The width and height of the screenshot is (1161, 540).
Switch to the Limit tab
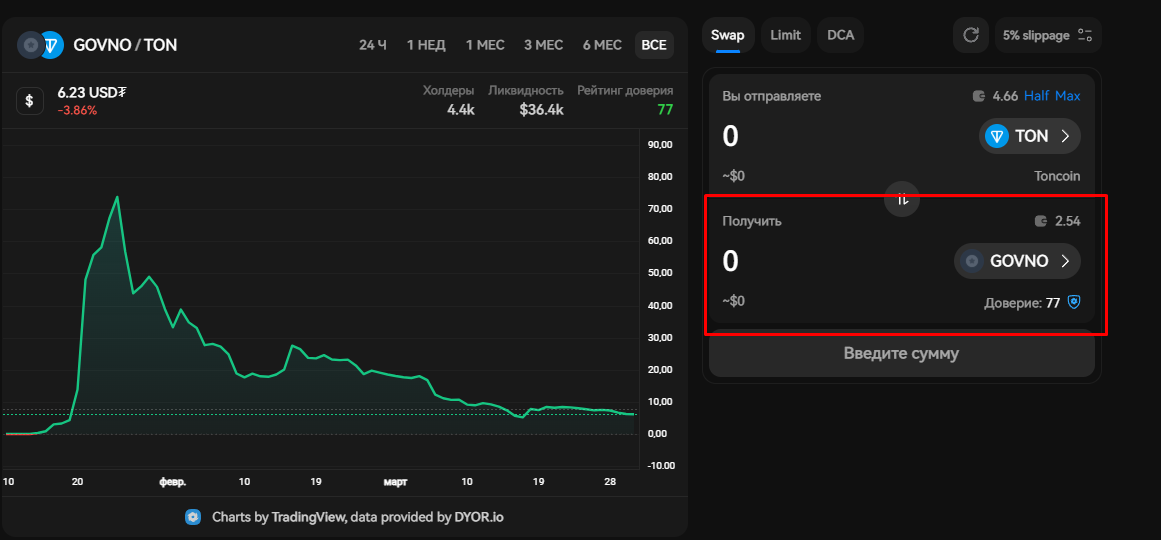pos(786,35)
